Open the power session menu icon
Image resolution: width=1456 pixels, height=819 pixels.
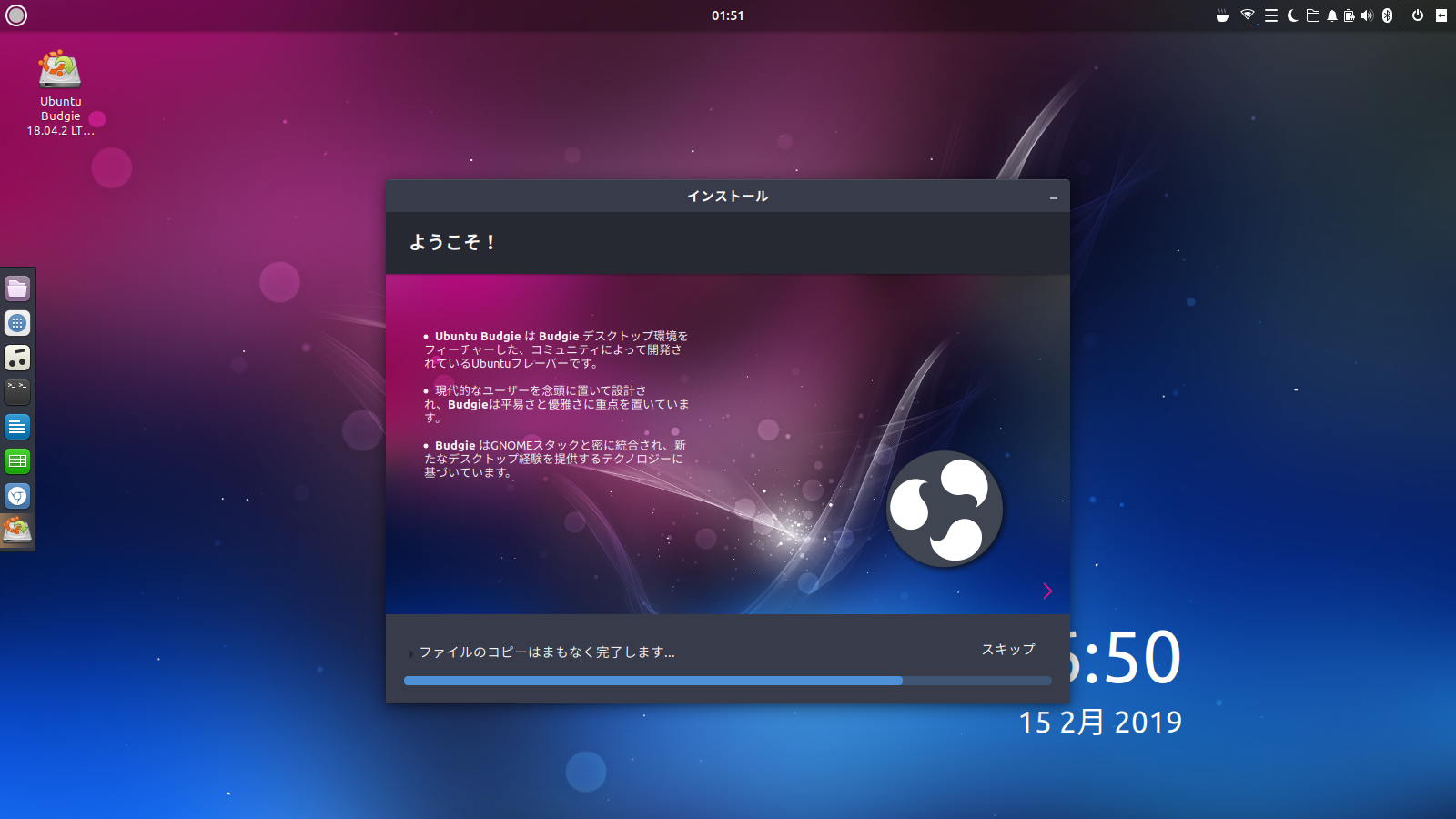[1418, 15]
